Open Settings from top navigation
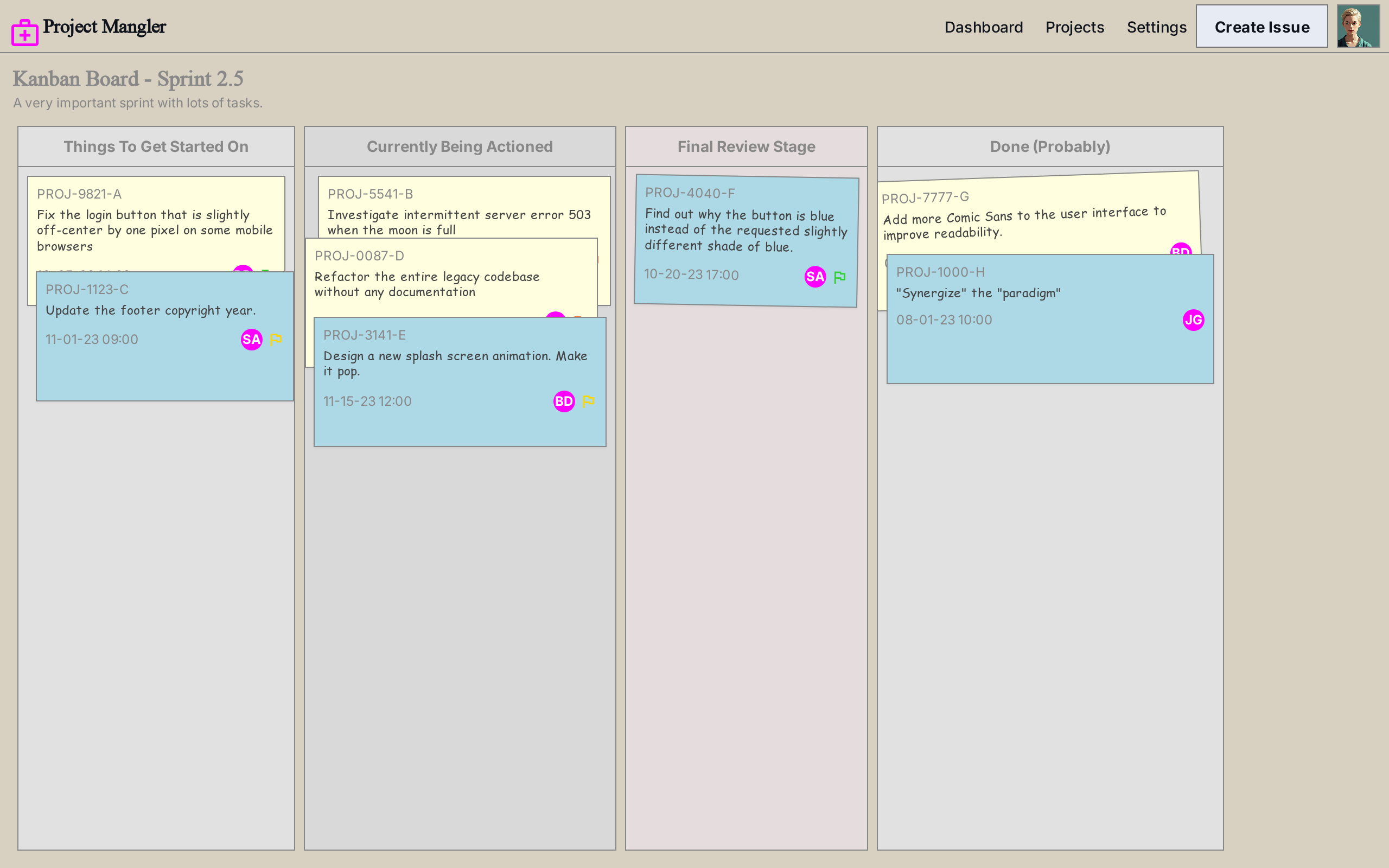Viewport: 1389px width, 868px height. tap(1156, 27)
